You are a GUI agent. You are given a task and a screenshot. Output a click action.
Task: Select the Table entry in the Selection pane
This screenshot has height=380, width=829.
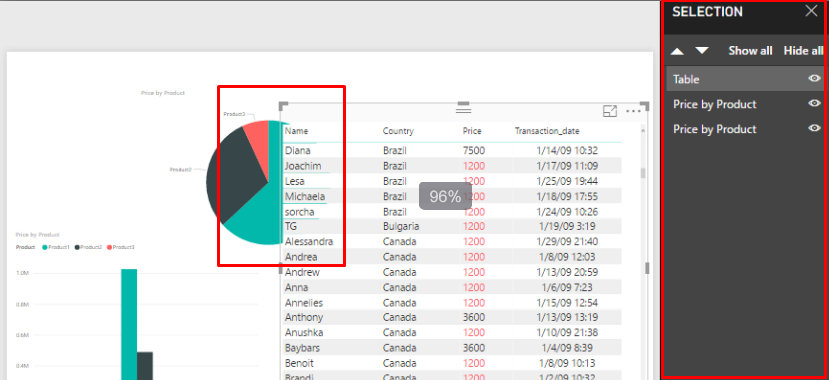click(745, 79)
